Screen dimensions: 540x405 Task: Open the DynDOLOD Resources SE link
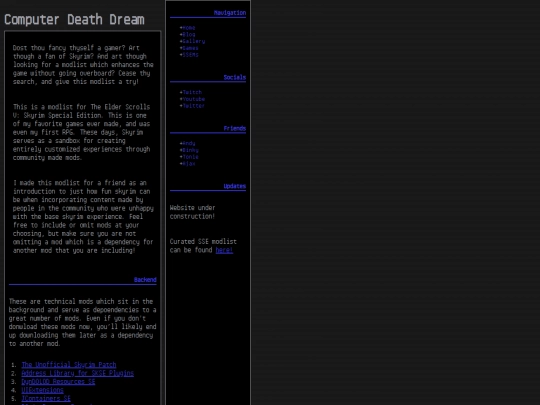pyautogui.click(x=58, y=382)
